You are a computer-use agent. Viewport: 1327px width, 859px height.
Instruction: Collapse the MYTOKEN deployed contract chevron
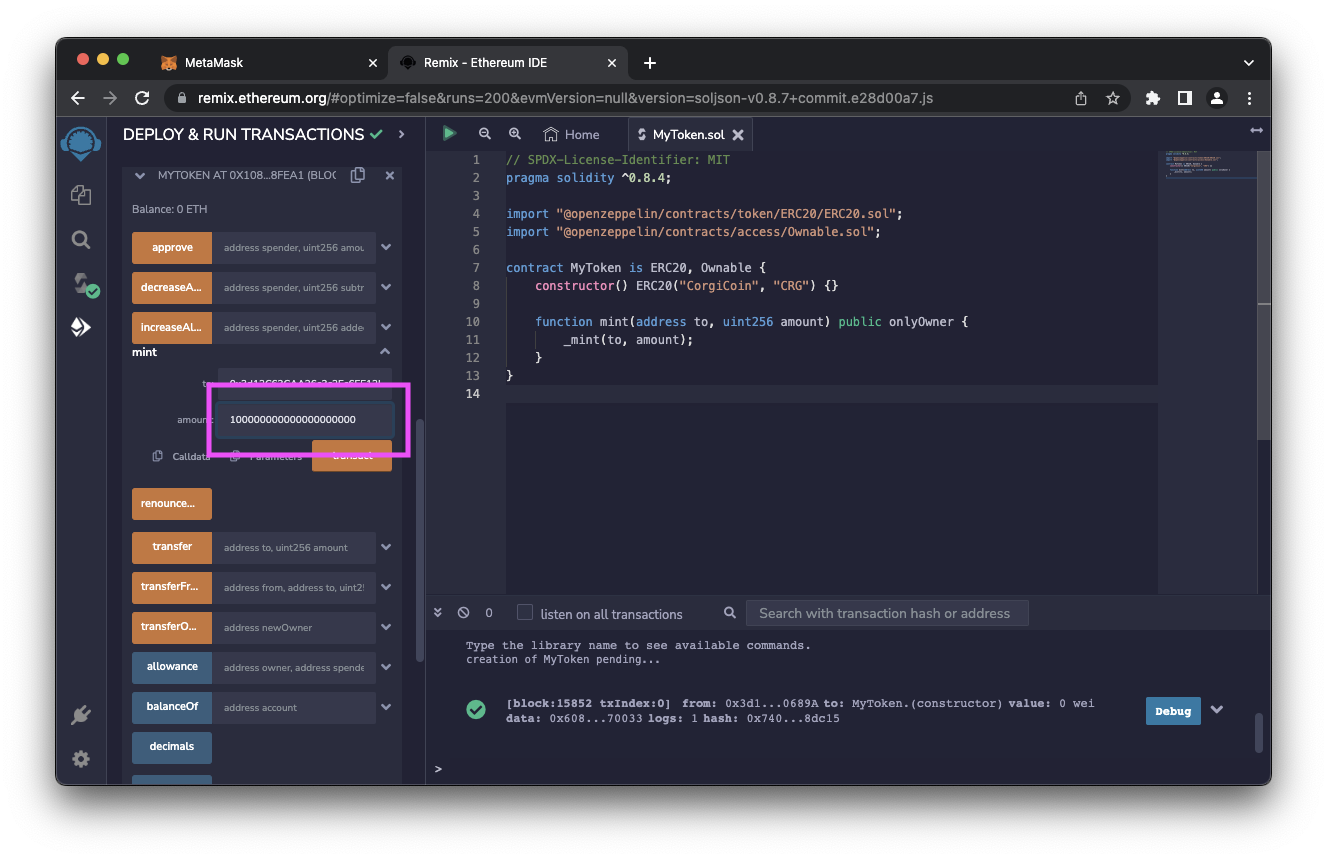pos(140,176)
